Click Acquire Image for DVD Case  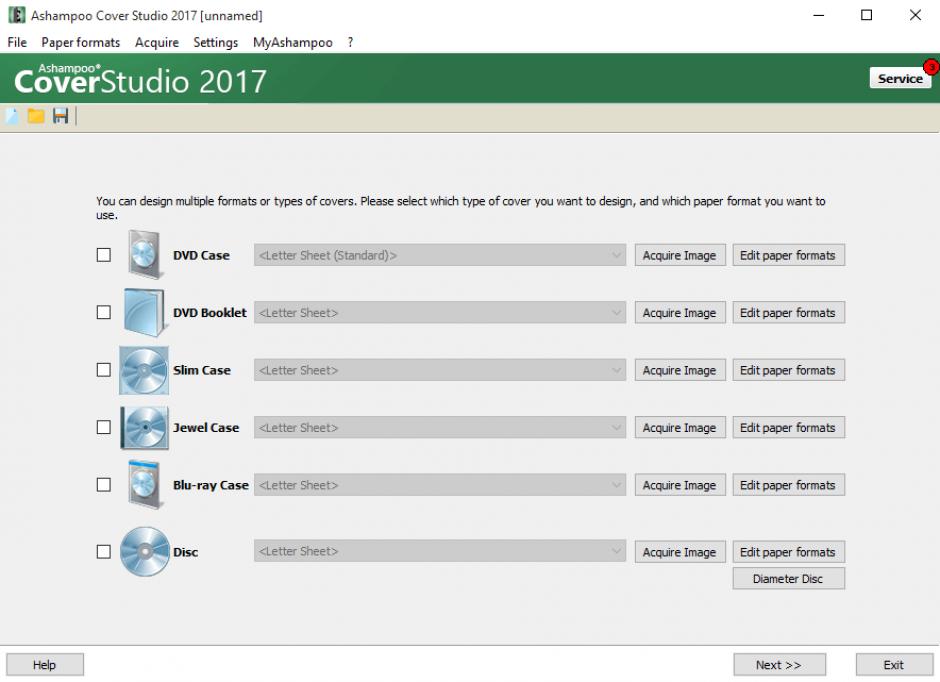point(680,255)
